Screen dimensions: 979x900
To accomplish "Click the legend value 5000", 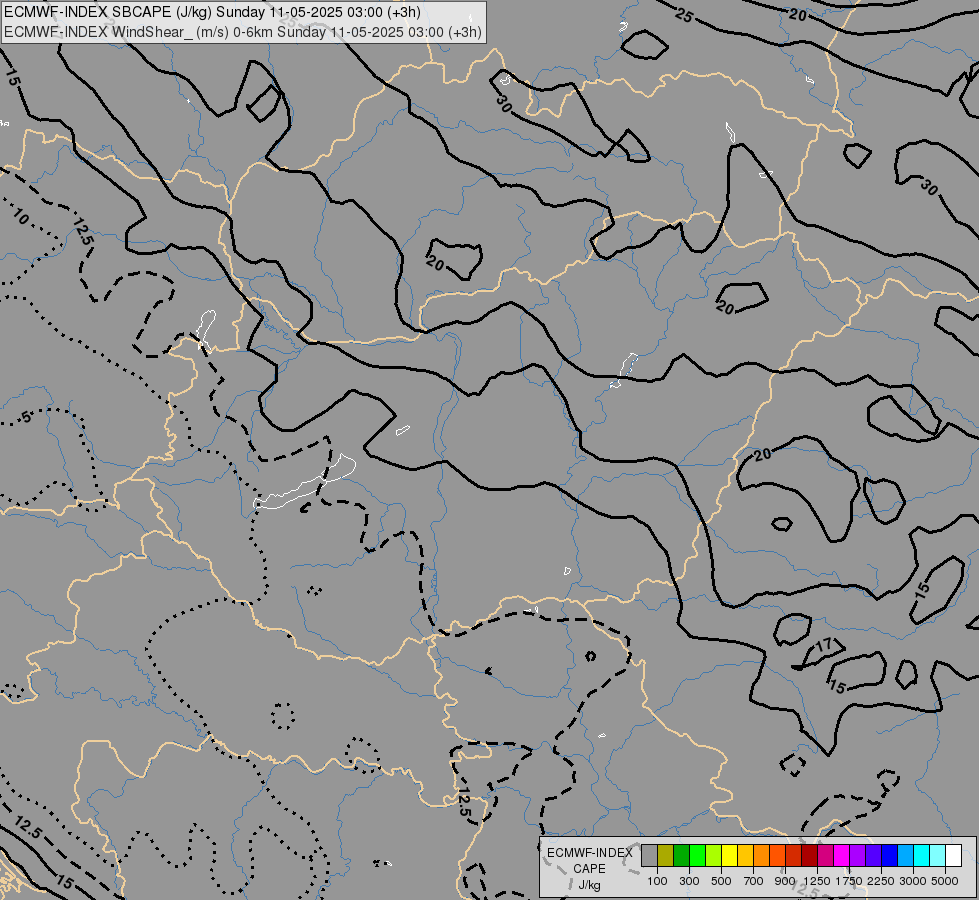I will 945,881.
